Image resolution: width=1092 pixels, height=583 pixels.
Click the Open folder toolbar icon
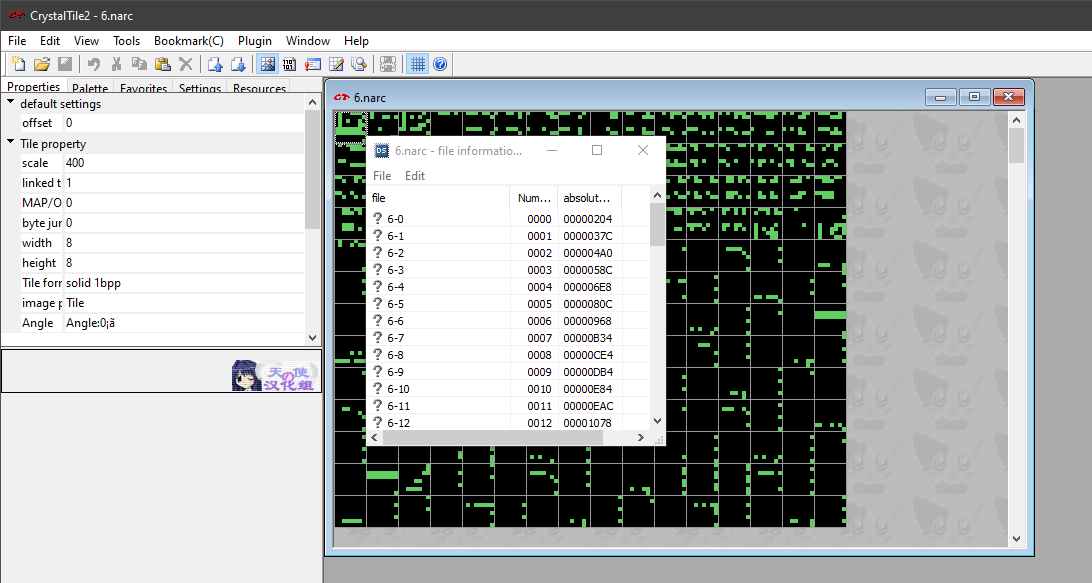click(41, 64)
